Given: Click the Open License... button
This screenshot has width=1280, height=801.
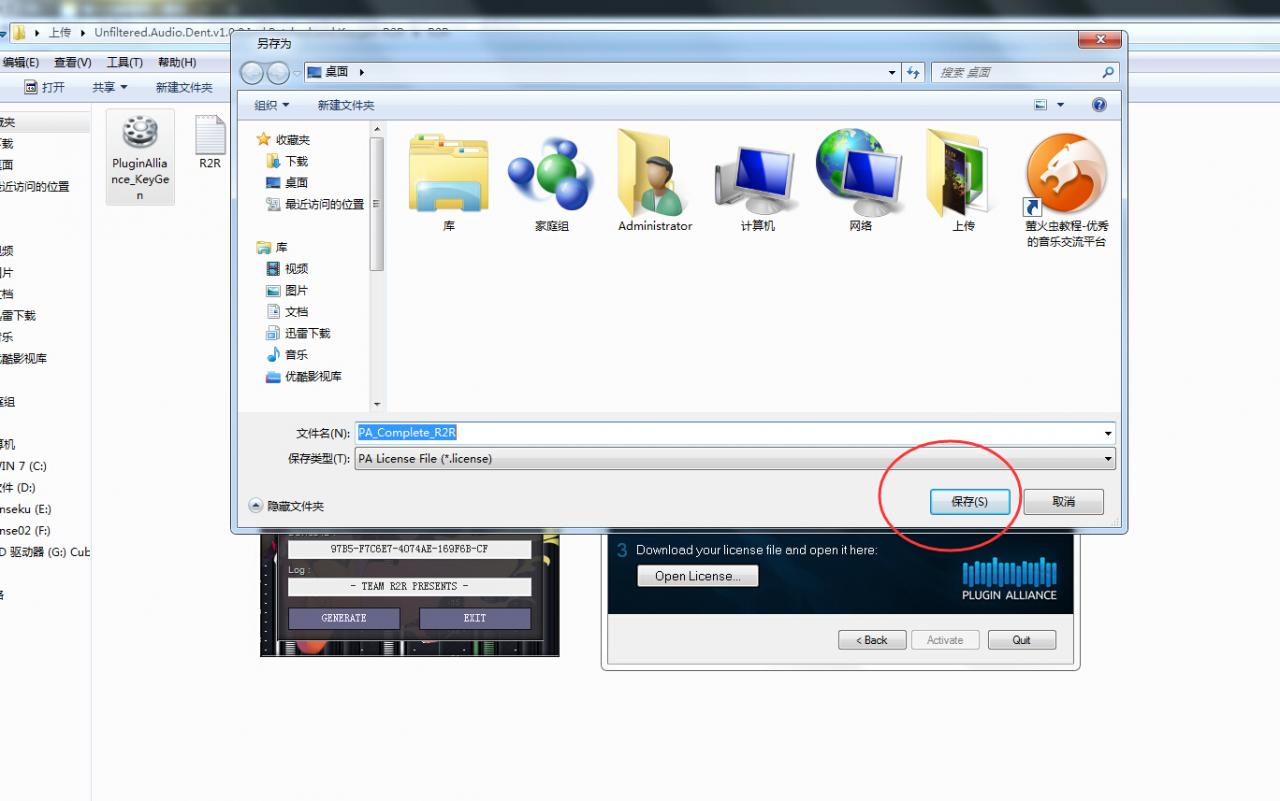Looking at the screenshot, I should tap(698, 576).
